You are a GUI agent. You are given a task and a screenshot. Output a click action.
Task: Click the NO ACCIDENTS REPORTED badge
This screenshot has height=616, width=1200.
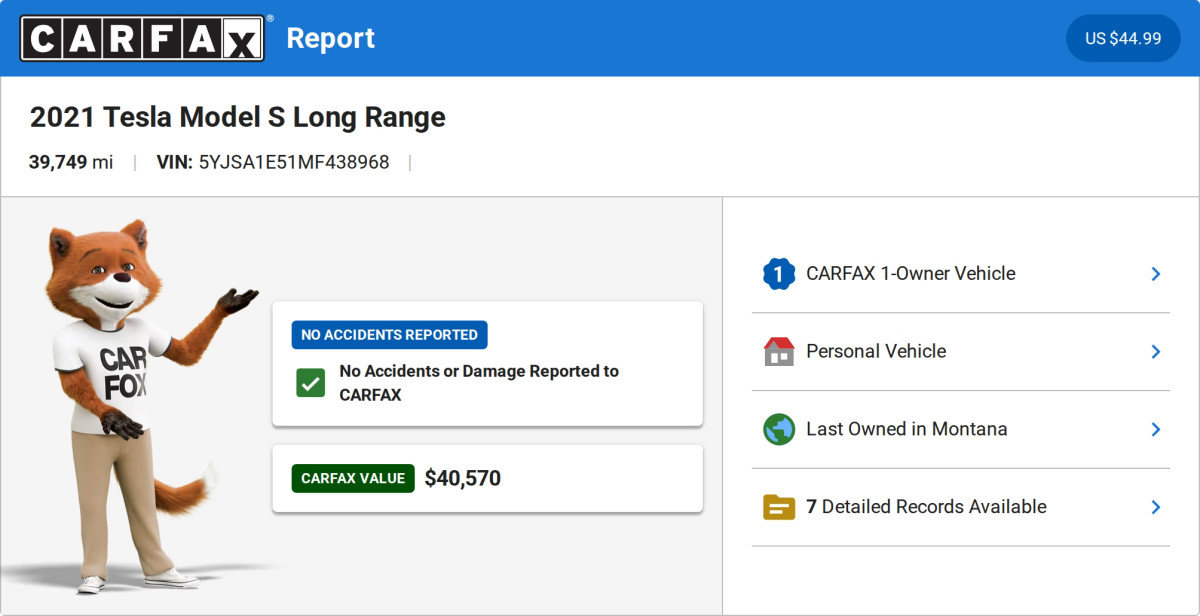tap(389, 335)
